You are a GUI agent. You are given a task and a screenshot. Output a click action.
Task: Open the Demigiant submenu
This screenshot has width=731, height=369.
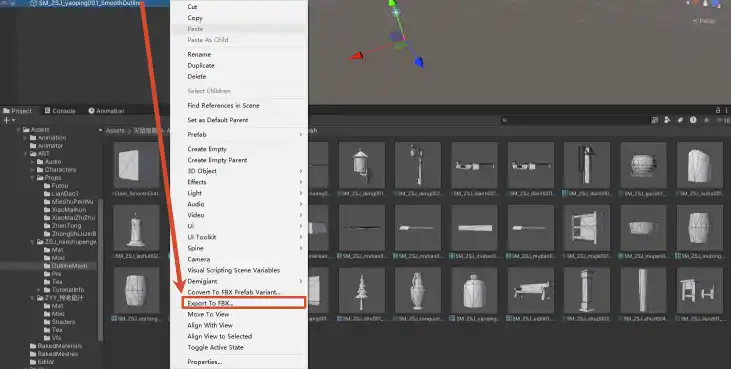239,281
